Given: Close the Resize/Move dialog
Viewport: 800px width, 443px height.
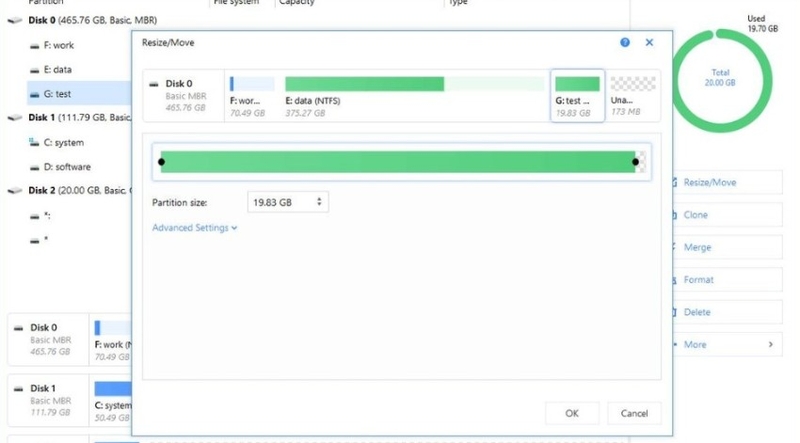Looking at the screenshot, I should (x=649, y=42).
